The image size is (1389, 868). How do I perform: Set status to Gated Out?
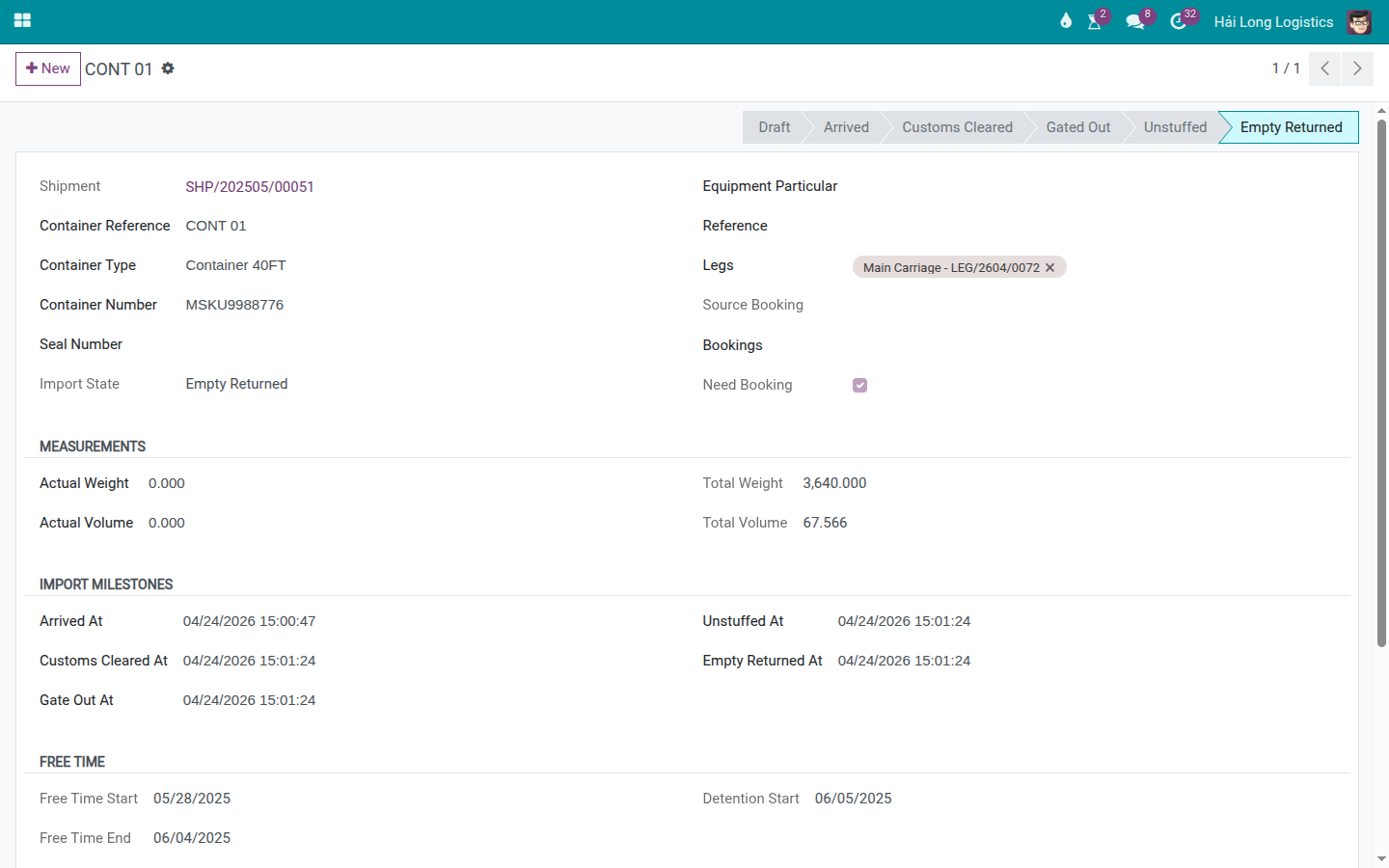coord(1077,127)
